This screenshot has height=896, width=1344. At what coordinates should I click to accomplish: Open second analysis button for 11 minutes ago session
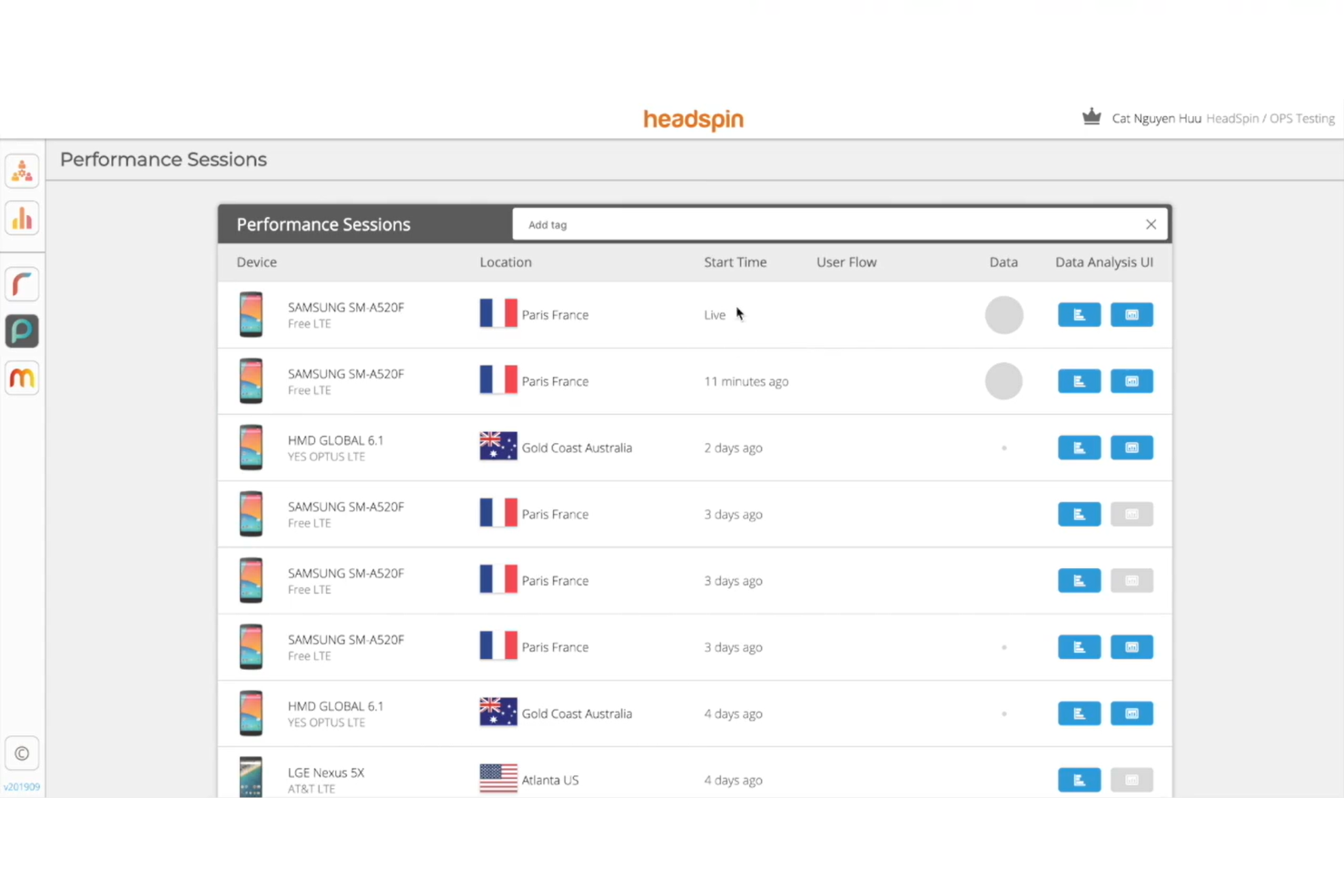[1132, 381]
